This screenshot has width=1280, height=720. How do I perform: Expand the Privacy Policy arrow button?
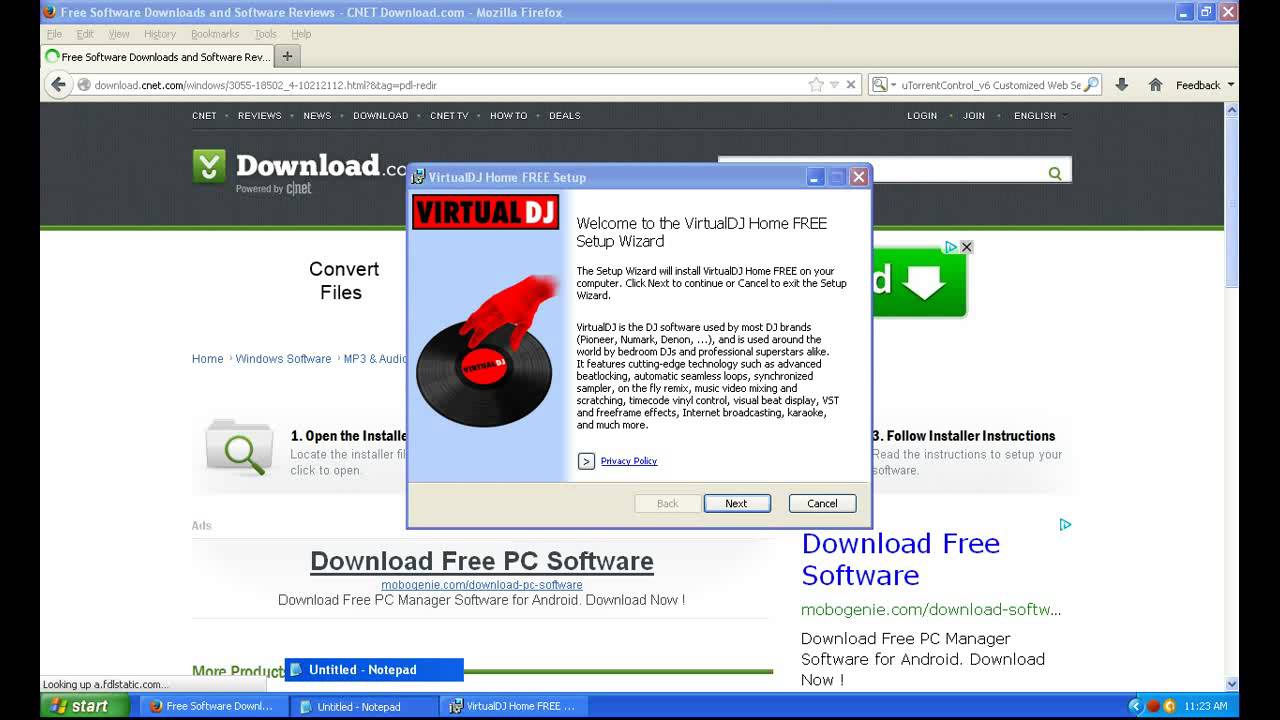[x=586, y=461]
